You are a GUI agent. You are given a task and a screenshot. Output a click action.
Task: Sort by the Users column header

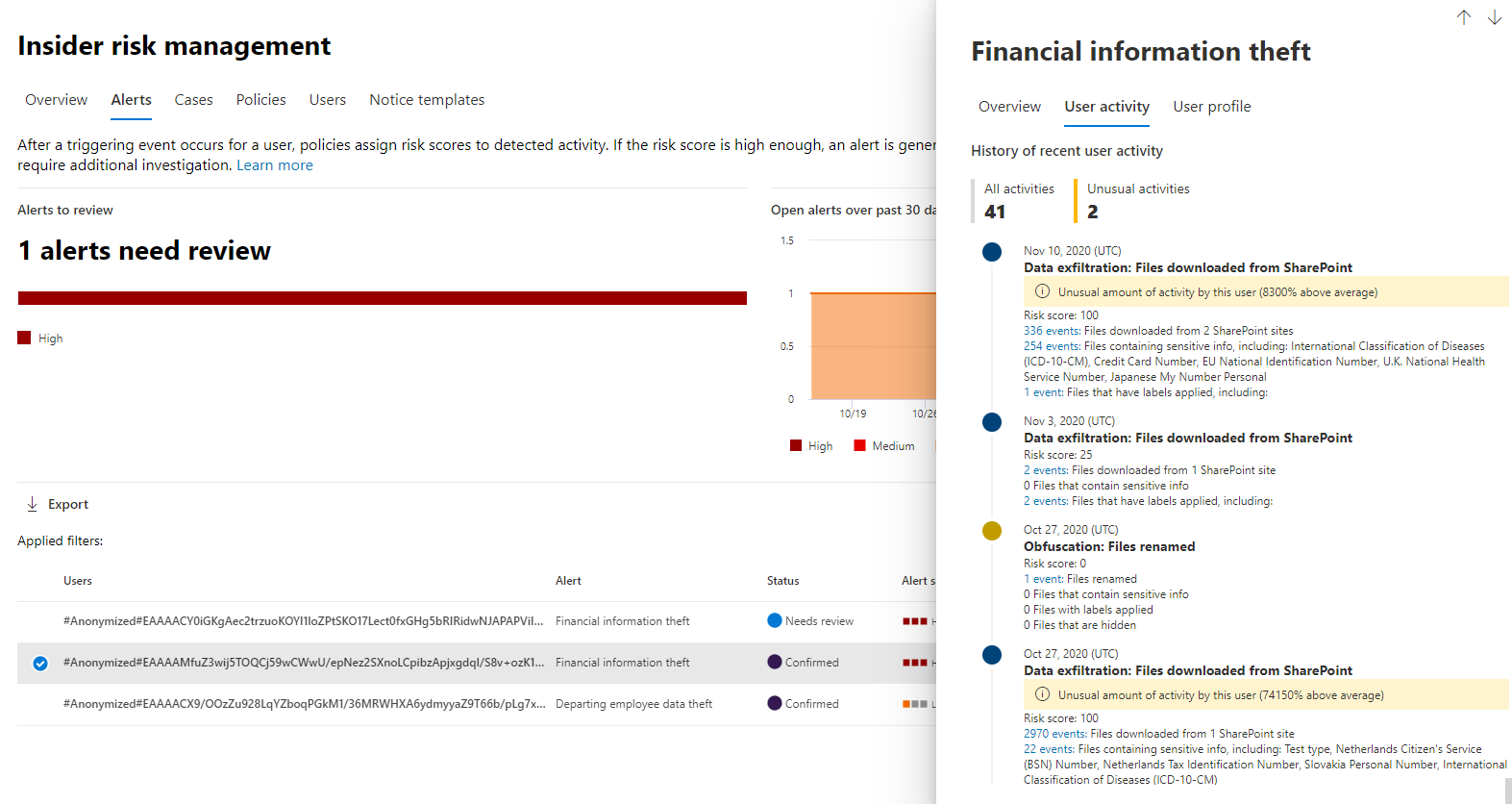point(78,581)
